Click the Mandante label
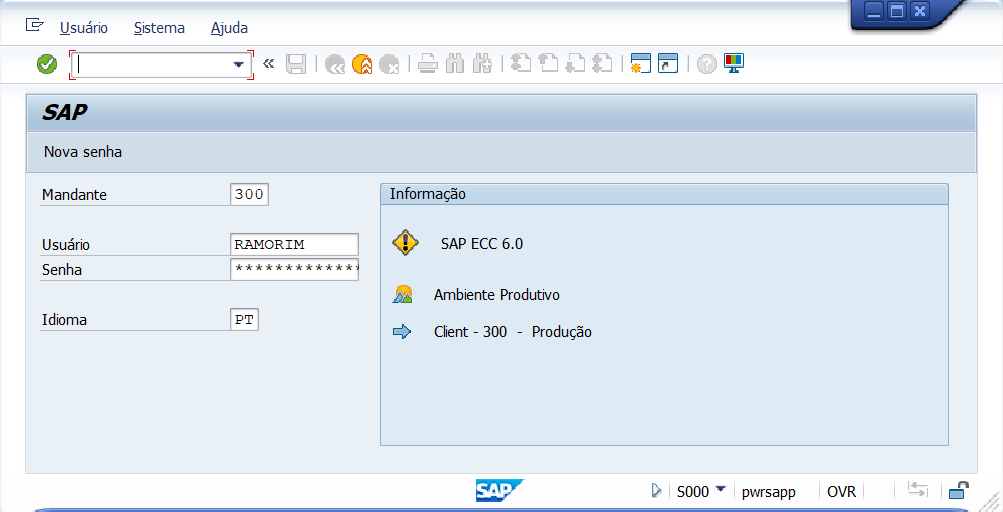The image size is (1003, 512). click(74, 195)
